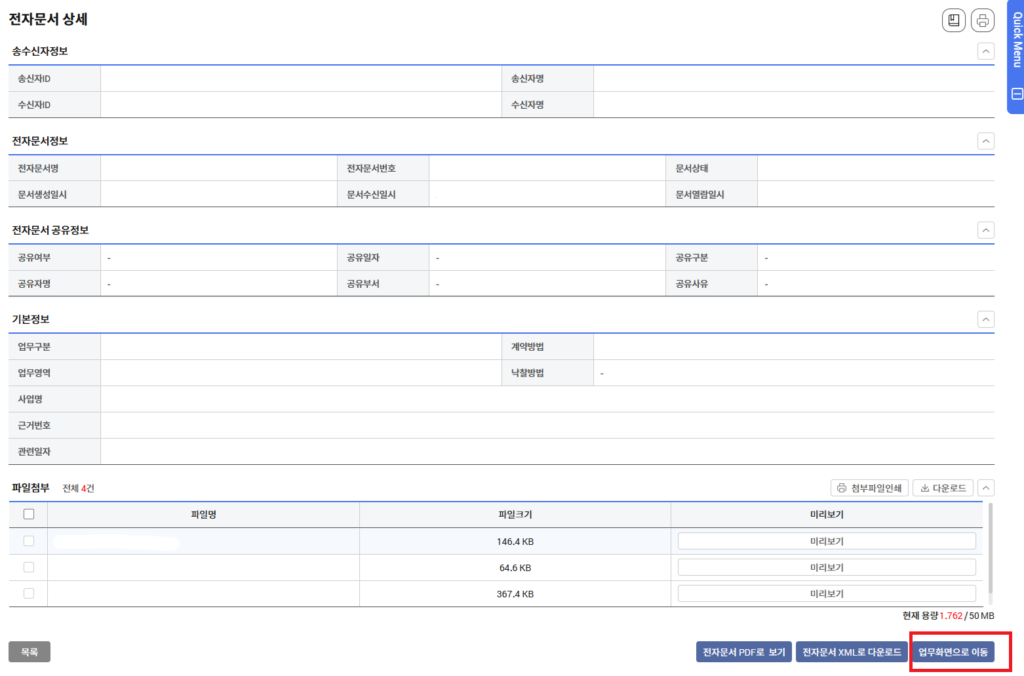Click the 첨부파일인쇄 button
This screenshot has width=1024, height=676.
[869, 488]
